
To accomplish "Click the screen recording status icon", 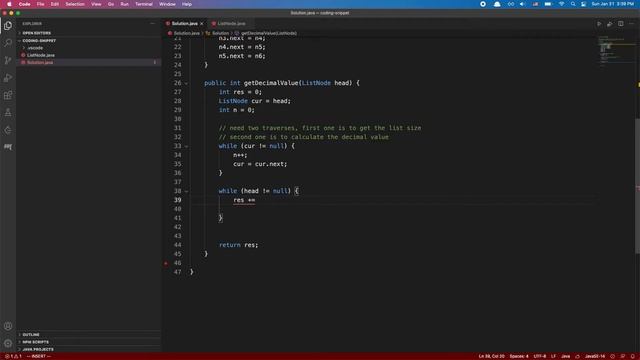I will point(483,4).
